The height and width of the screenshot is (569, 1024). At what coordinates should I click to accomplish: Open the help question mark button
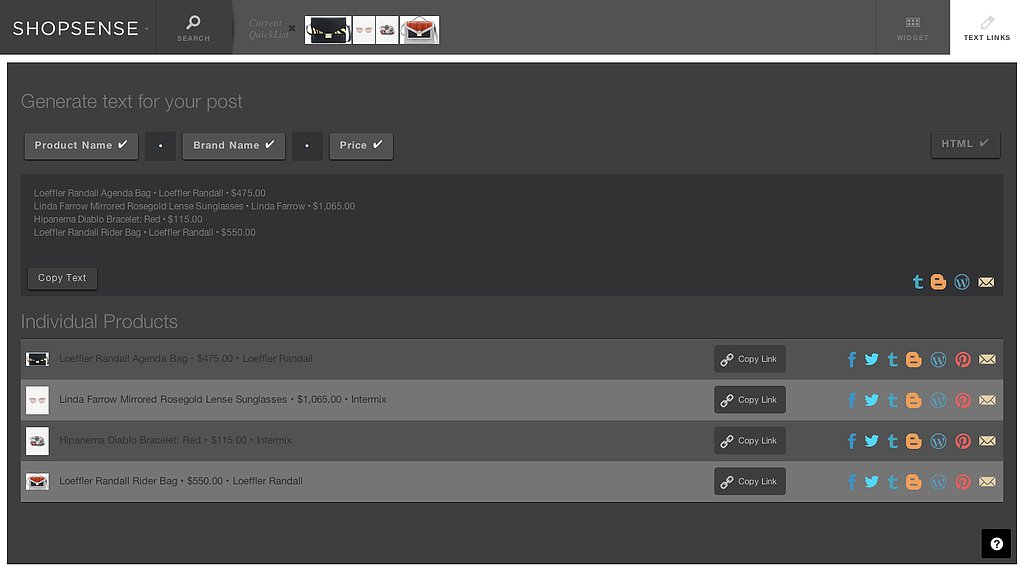coord(996,544)
